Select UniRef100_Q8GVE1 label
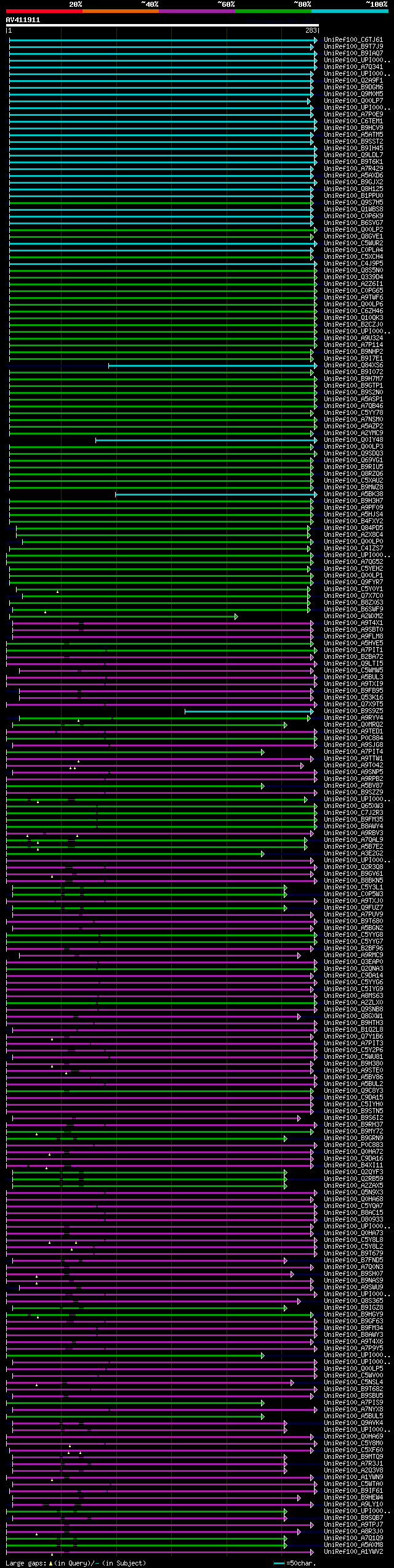Image resolution: width=394 pixels, height=1568 pixels. coord(353,237)
